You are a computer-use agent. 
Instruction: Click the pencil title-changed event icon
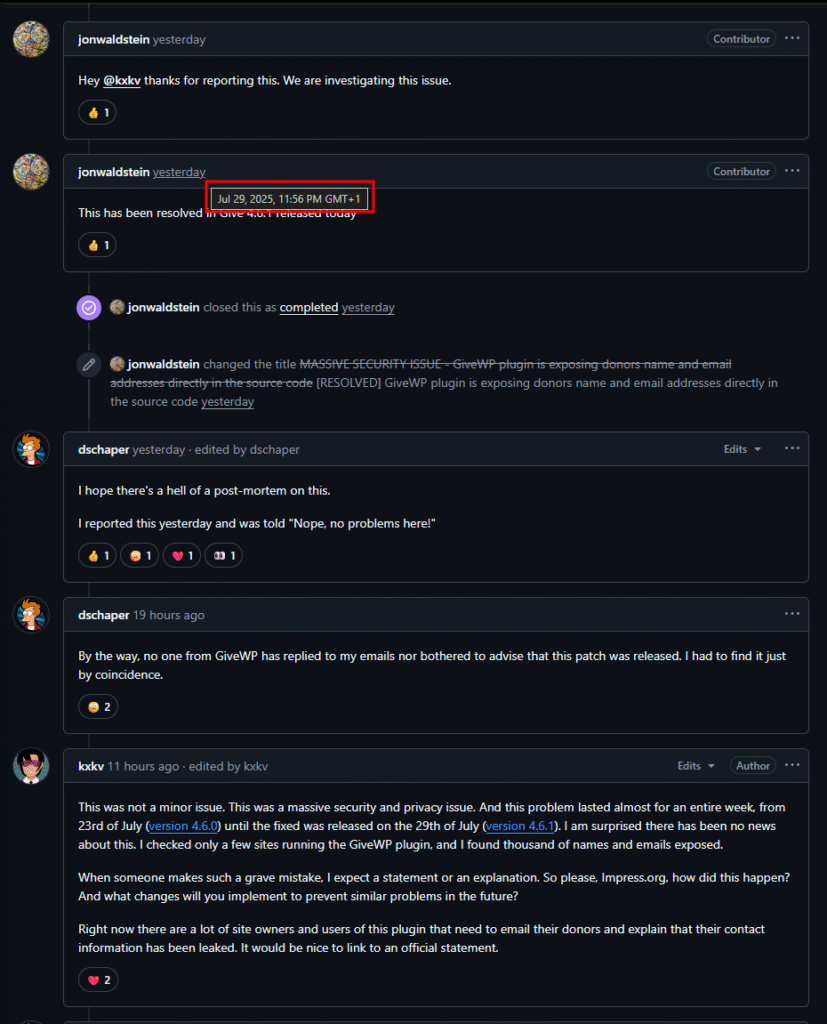(x=89, y=364)
